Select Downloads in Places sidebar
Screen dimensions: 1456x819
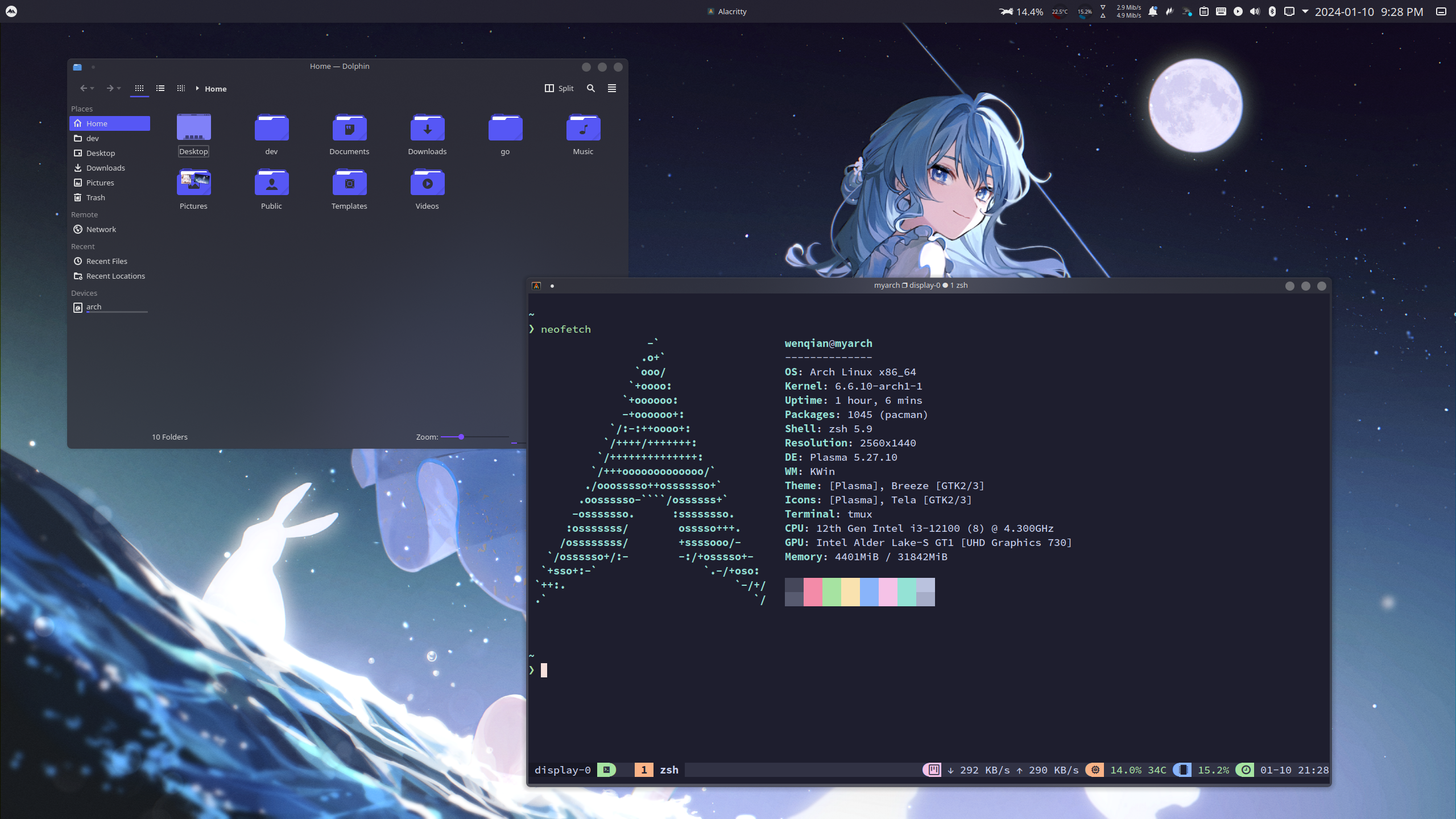(106, 168)
